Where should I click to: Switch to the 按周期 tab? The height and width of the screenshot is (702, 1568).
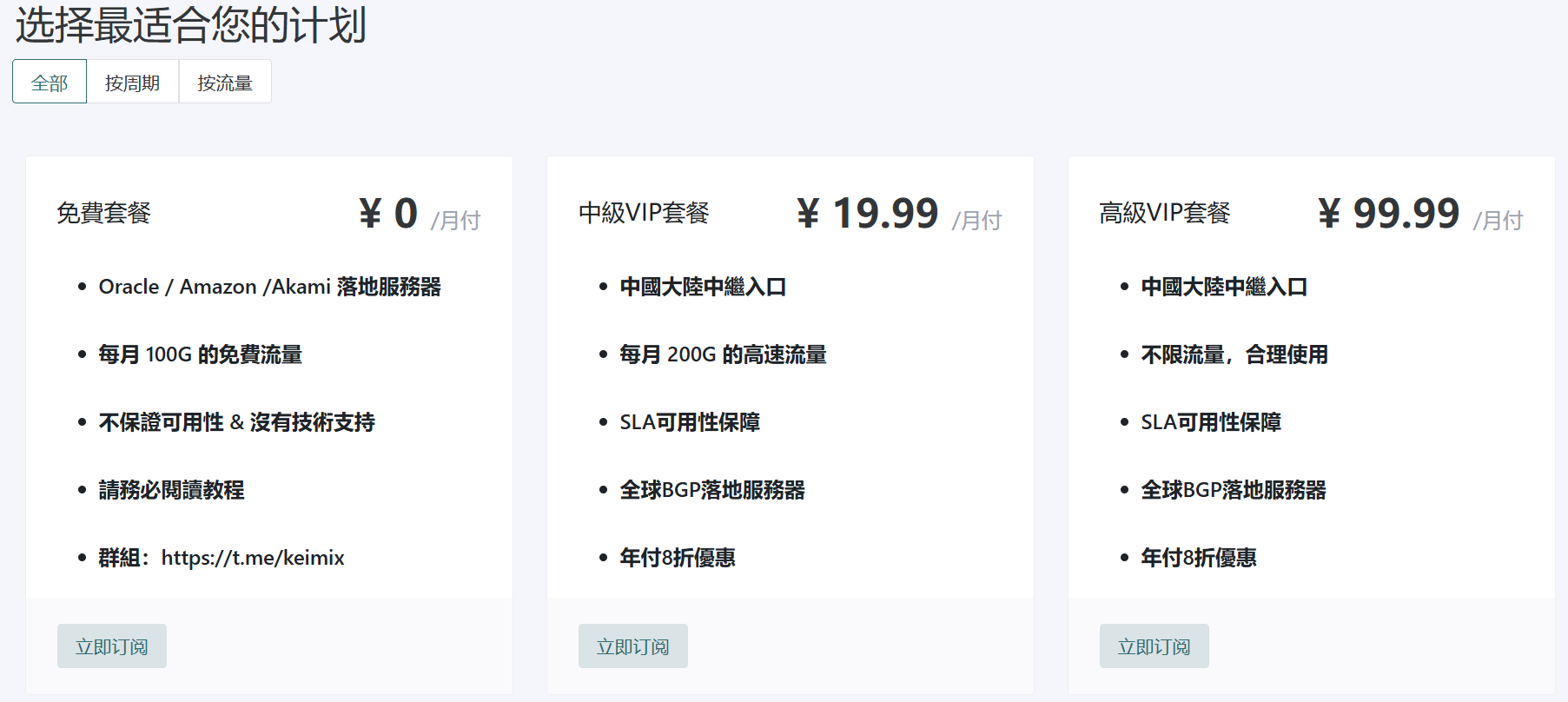[133, 82]
